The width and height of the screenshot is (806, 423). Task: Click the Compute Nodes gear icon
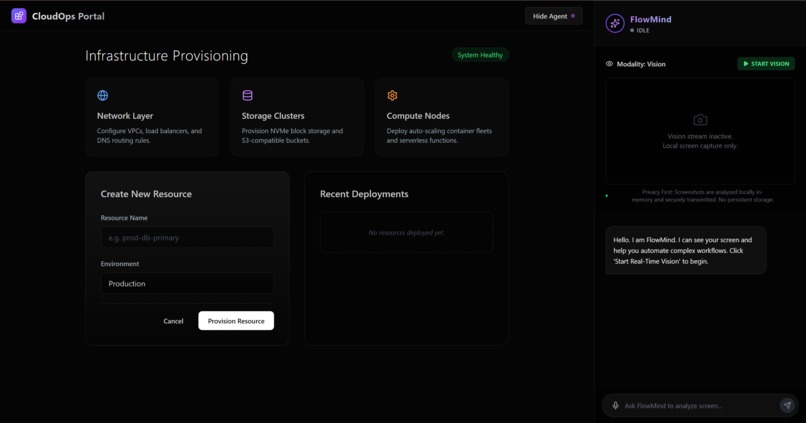click(392, 95)
